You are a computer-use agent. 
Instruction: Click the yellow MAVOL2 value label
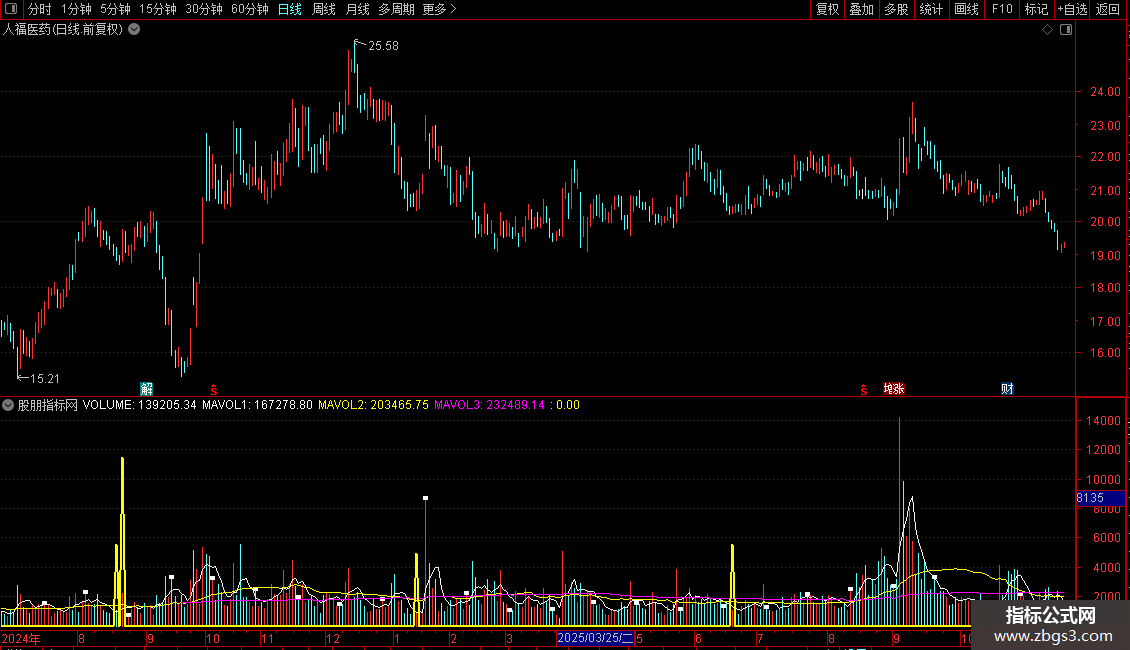point(373,405)
